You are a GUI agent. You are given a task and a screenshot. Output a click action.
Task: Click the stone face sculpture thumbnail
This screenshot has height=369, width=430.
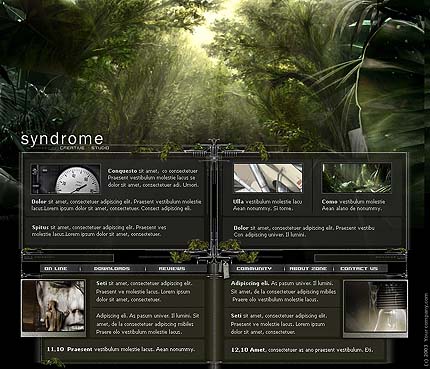click(54, 308)
